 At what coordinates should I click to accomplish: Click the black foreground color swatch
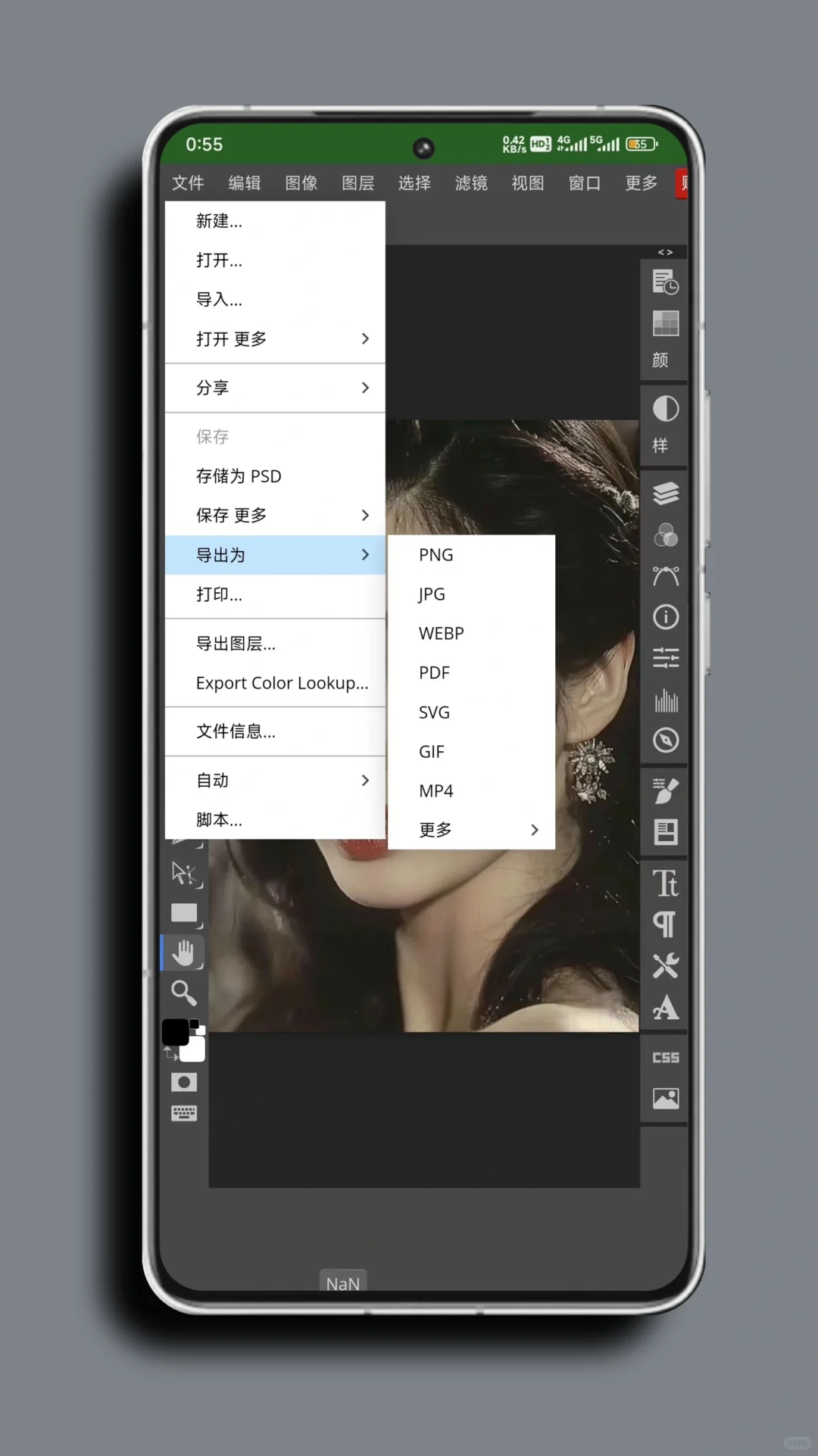click(x=175, y=1032)
